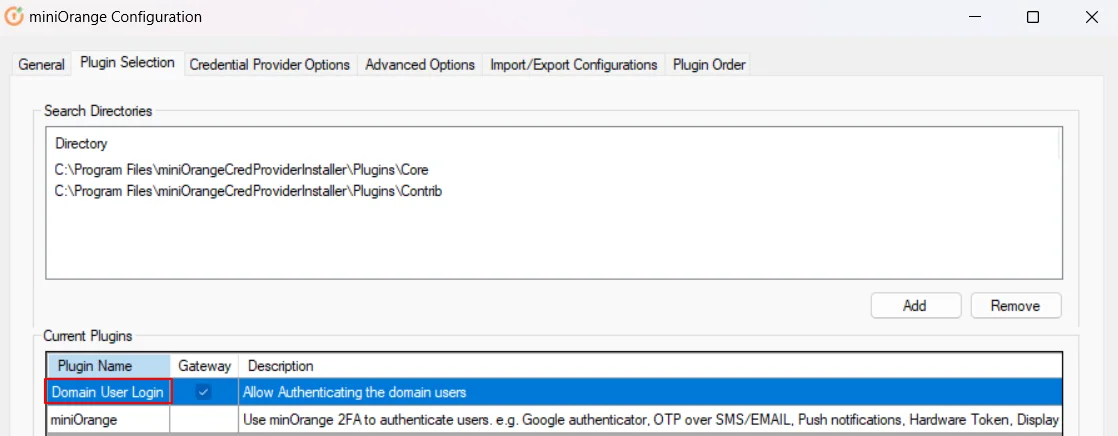Click 'Allow Authenticating the domain users' description

point(354,392)
